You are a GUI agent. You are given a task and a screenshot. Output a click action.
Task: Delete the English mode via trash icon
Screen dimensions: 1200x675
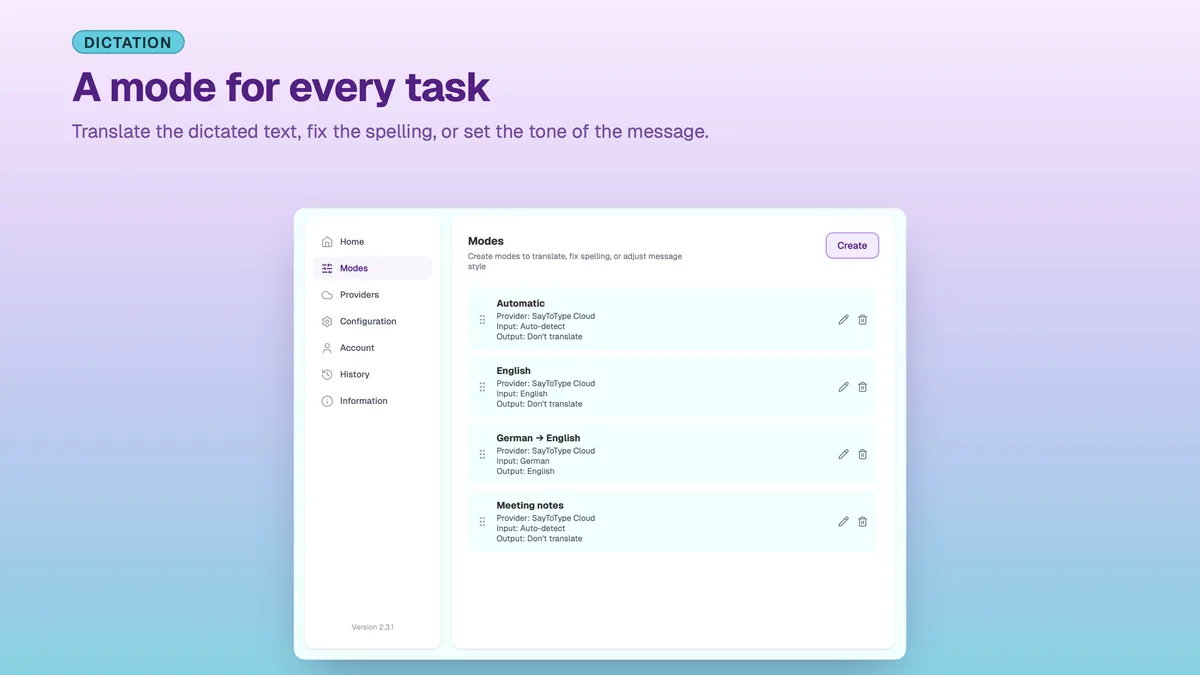point(862,387)
